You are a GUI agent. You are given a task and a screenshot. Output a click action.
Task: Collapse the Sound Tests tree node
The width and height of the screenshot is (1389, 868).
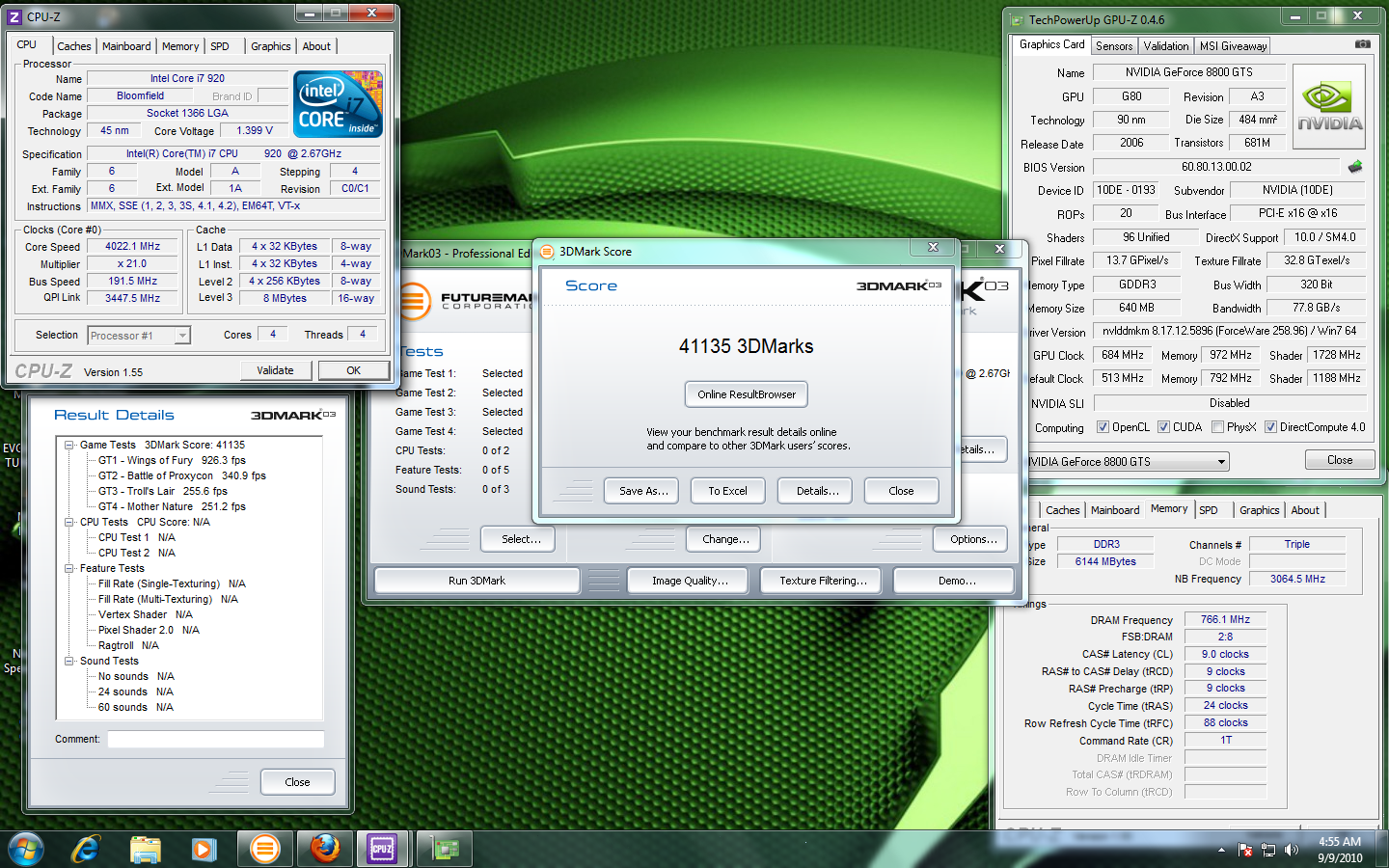(69, 662)
